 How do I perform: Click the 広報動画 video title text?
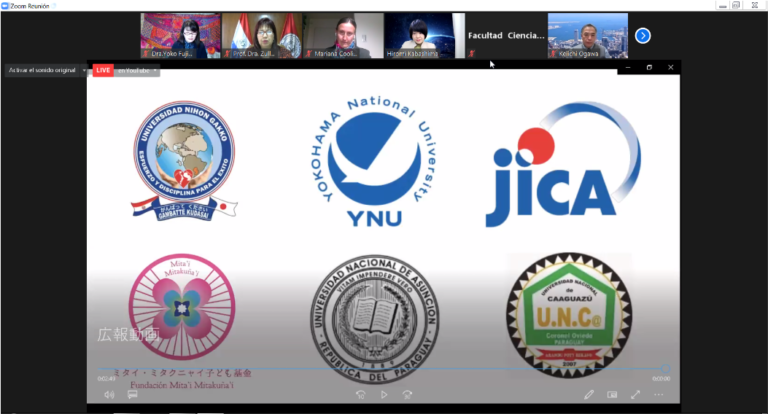128,335
